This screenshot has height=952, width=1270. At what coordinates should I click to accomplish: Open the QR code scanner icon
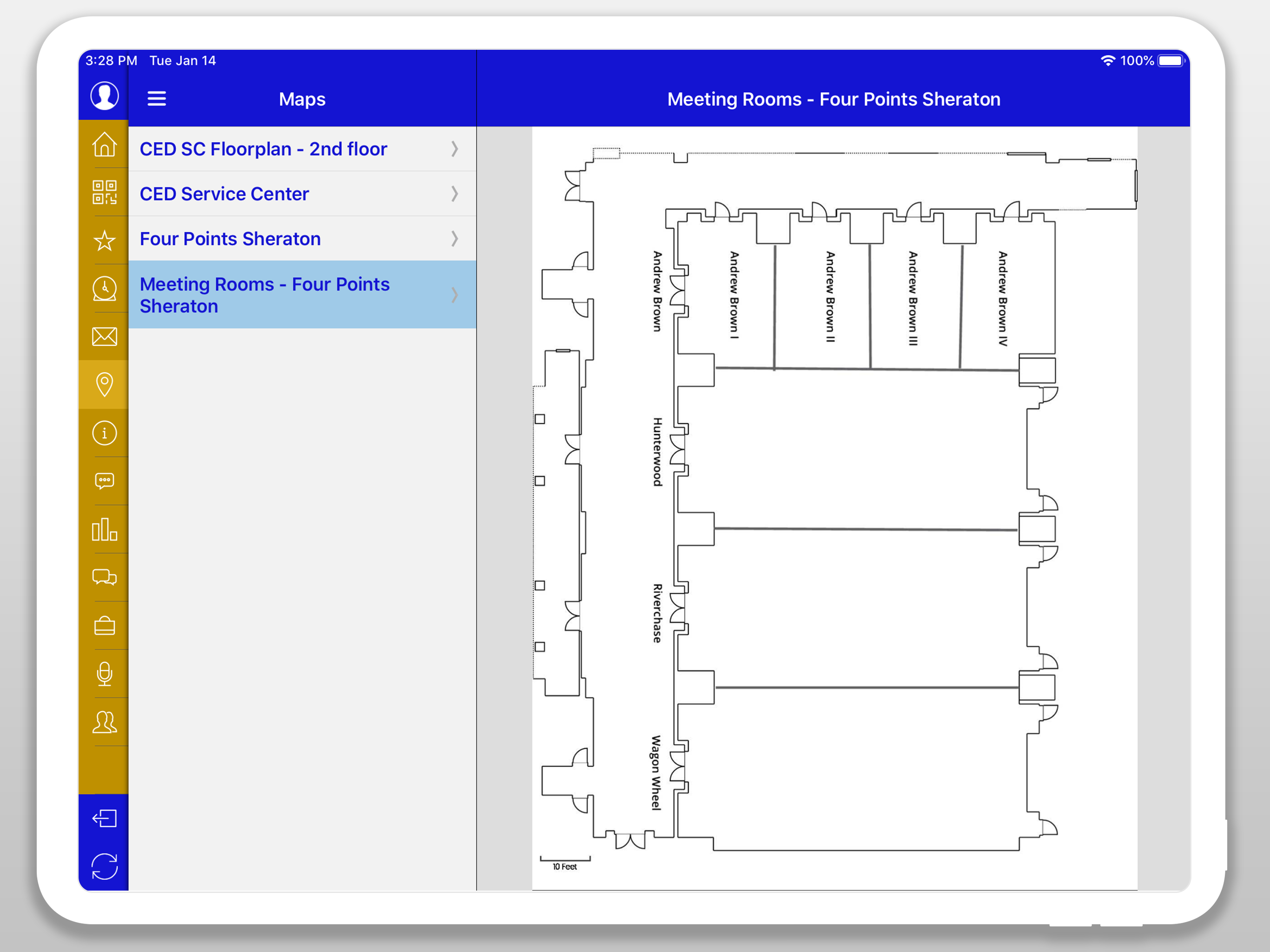pyautogui.click(x=105, y=192)
